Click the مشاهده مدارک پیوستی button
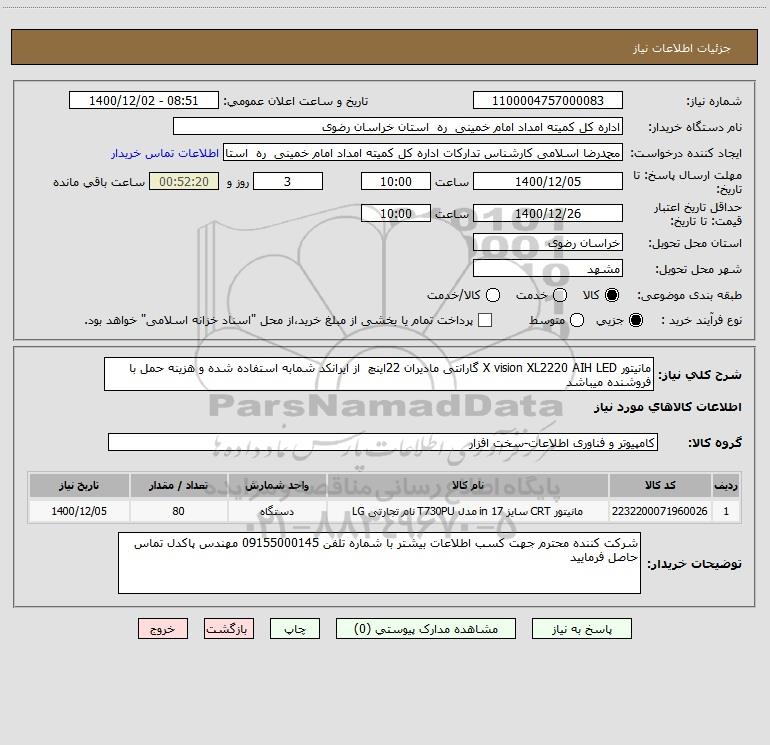This screenshot has width=770, height=745. click(426, 629)
